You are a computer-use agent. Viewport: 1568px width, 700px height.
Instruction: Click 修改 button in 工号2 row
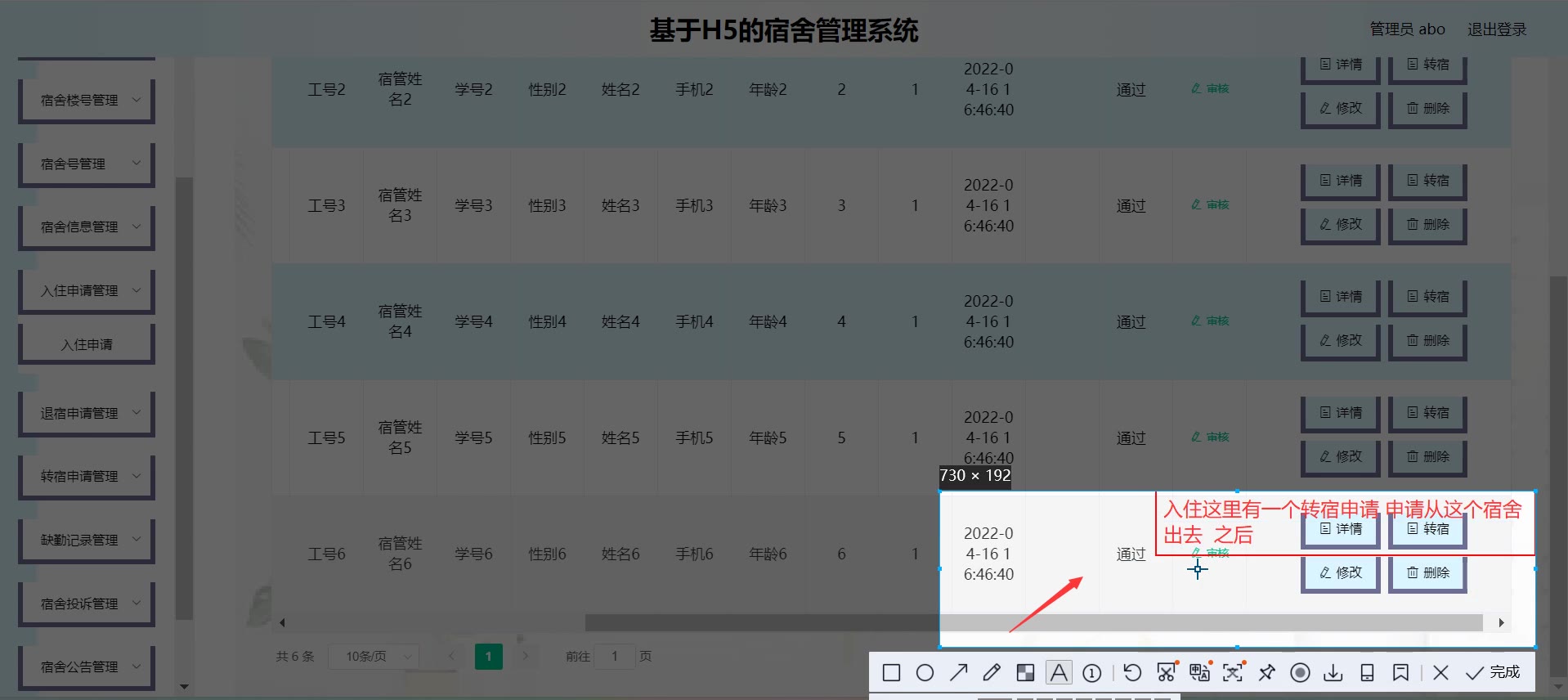pos(1341,109)
